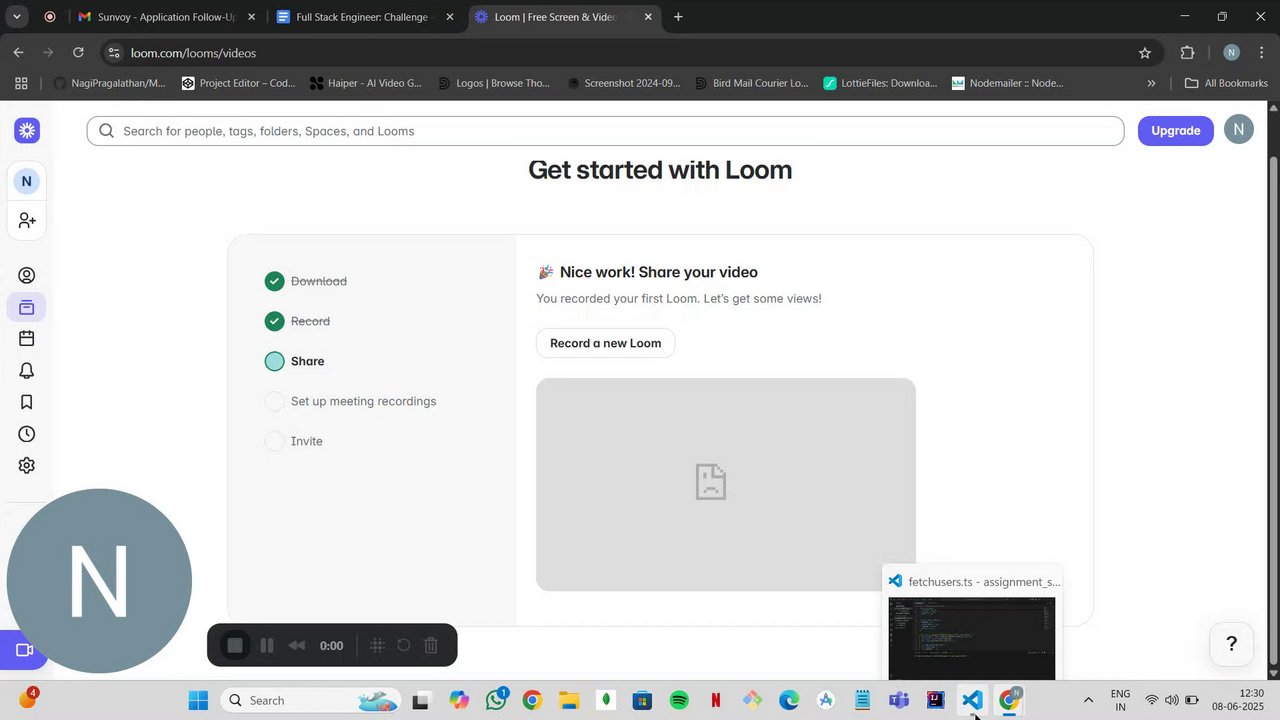Click the Upgrade button
Screen dimensions: 1280x720
[x=1176, y=131]
